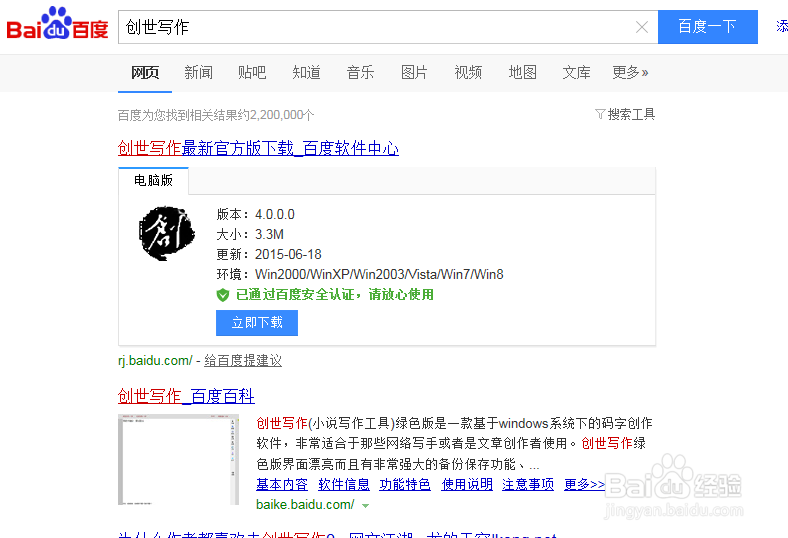Image resolution: width=788 pixels, height=538 pixels.
Task: Open 创世写作最新官方版下载 result link
Action: pos(258,148)
